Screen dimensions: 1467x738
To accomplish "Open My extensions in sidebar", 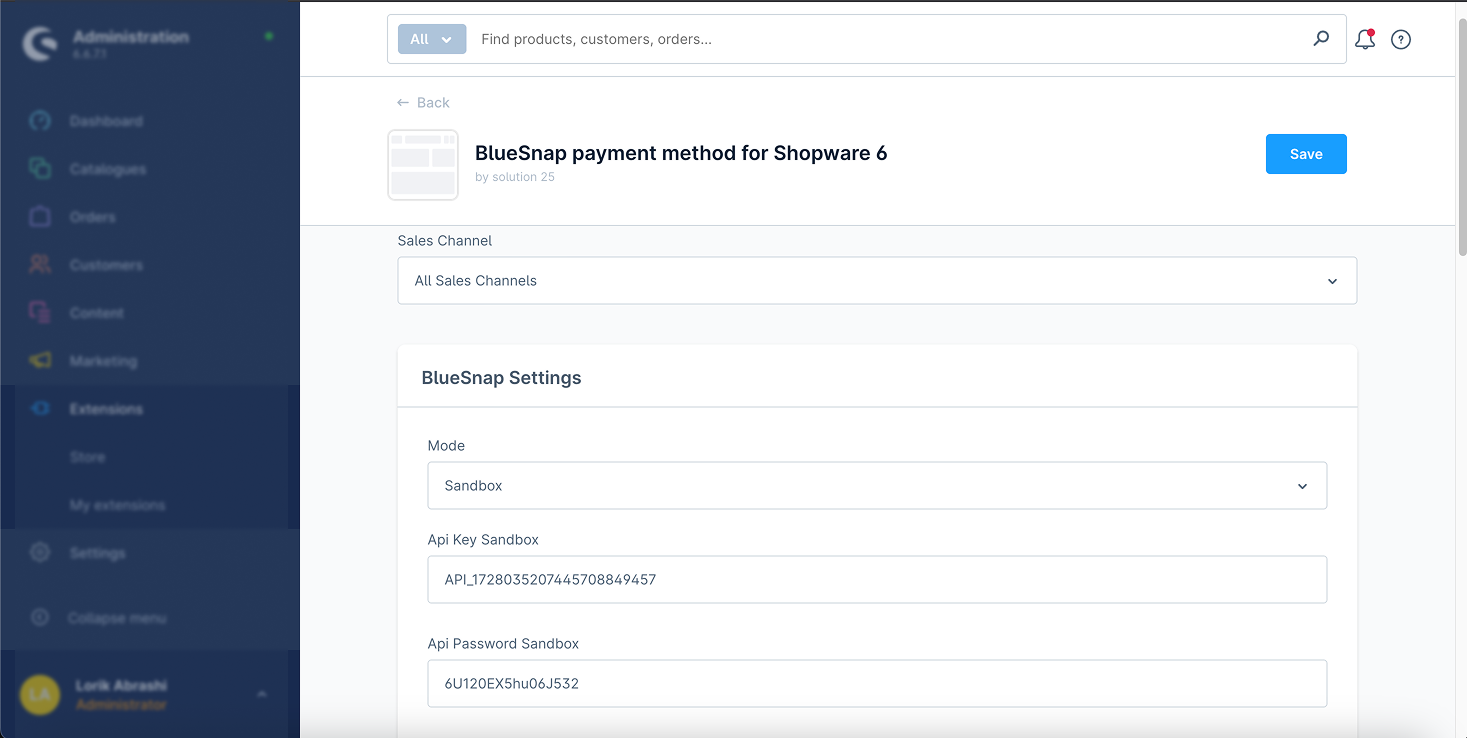I will coord(117,505).
